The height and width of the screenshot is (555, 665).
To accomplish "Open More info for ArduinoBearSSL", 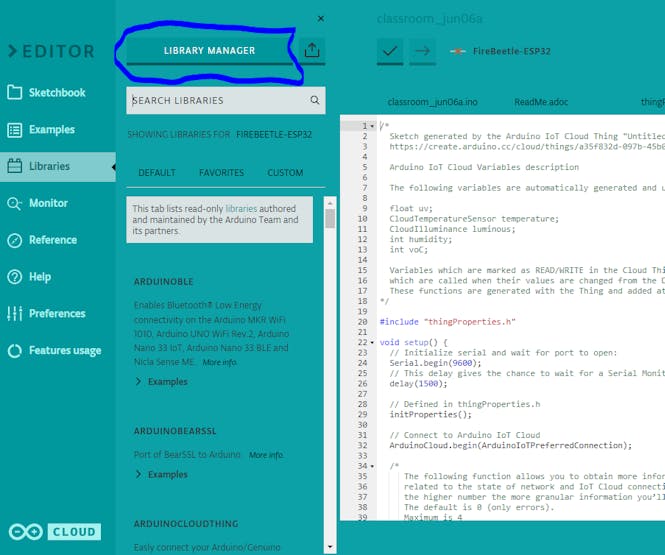I will tap(266, 455).
